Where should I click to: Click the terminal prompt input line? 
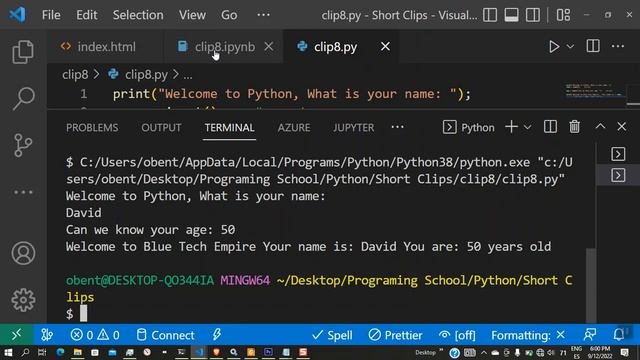pyautogui.click(x=76, y=313)
